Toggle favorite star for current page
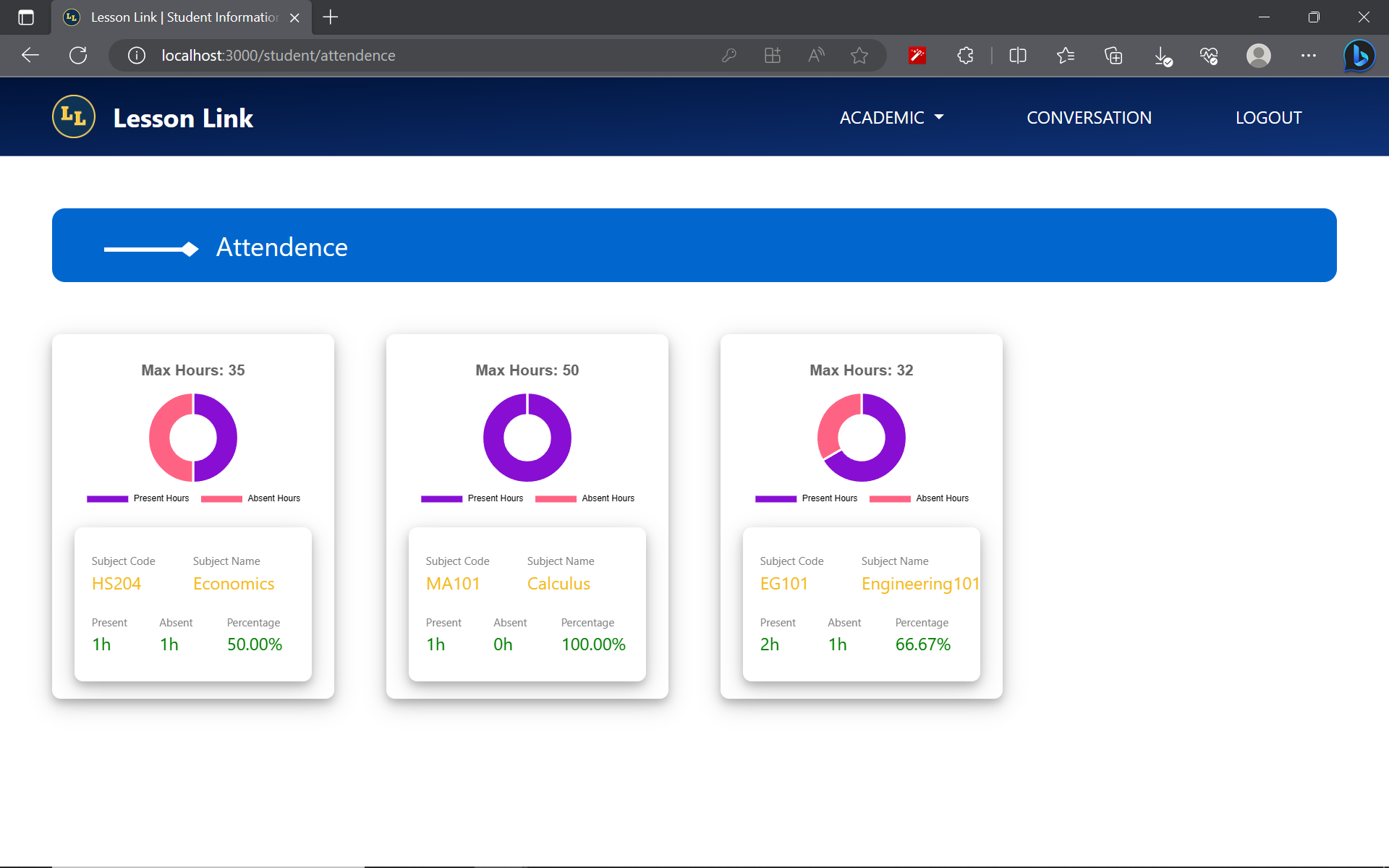The image size is (1389, 868). (x=859, y=56)
